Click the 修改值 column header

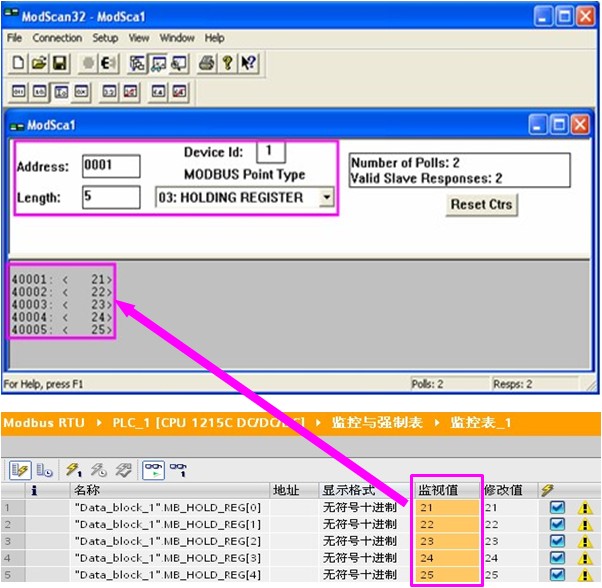(509, 490)
